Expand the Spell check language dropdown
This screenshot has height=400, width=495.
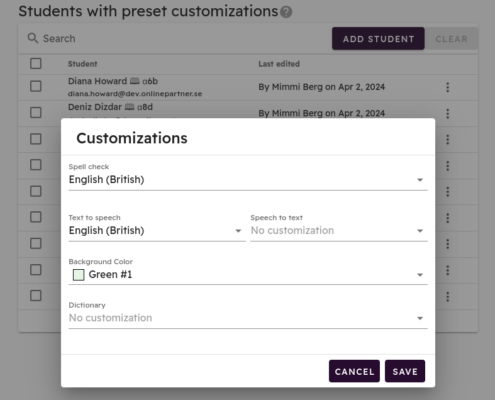coord(248,180)
